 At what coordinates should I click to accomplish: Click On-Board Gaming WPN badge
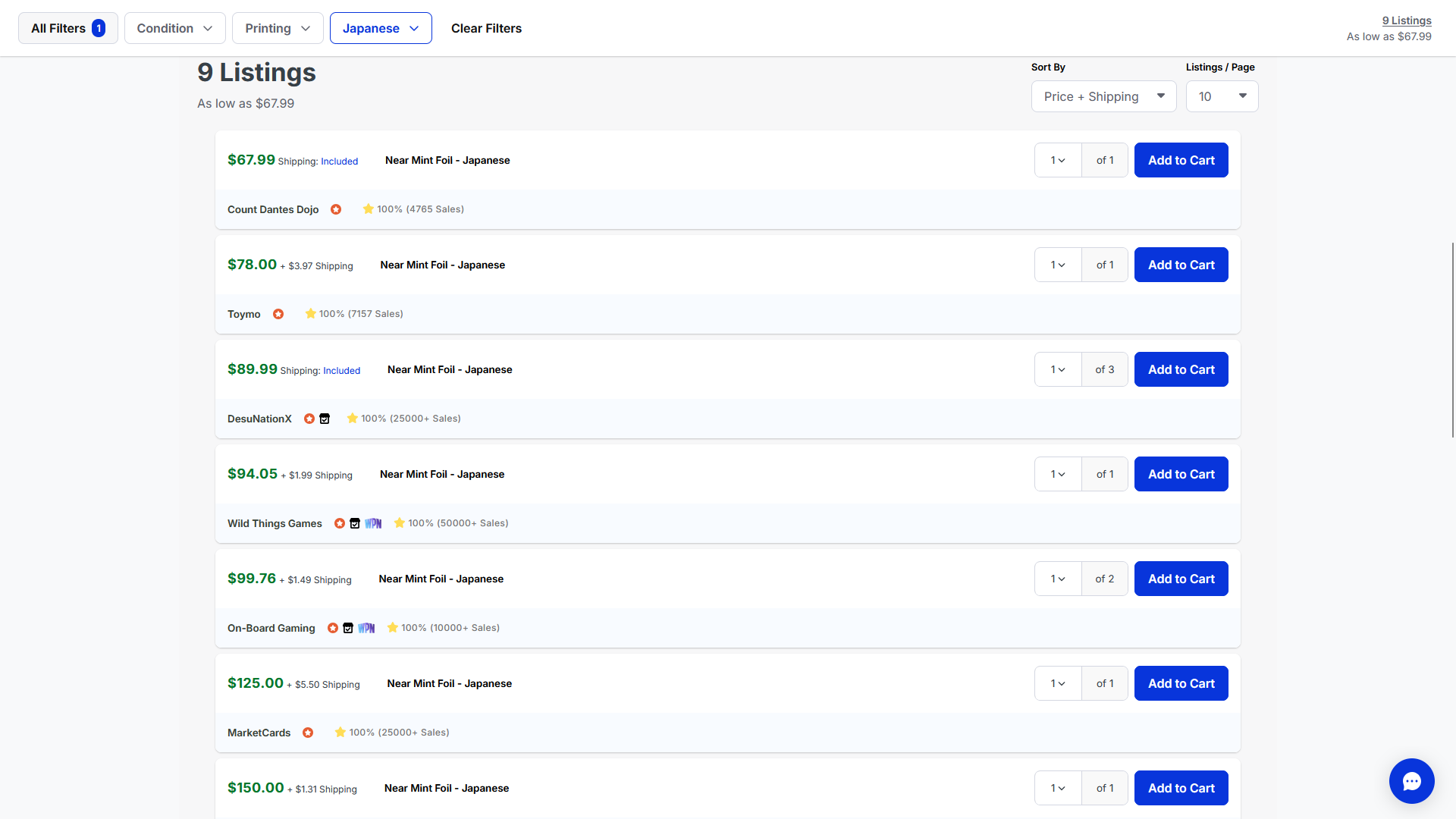(366, 628)
